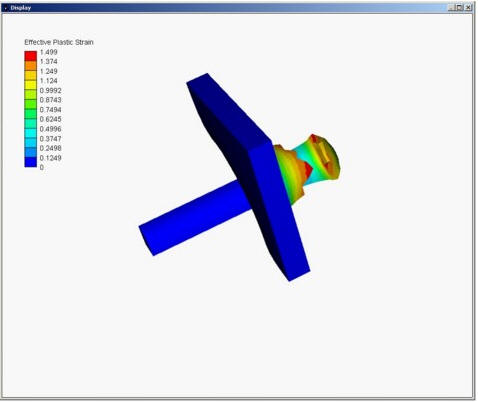
Task: Click the 1.499 maximum legend value
Action: coord(49,52)
